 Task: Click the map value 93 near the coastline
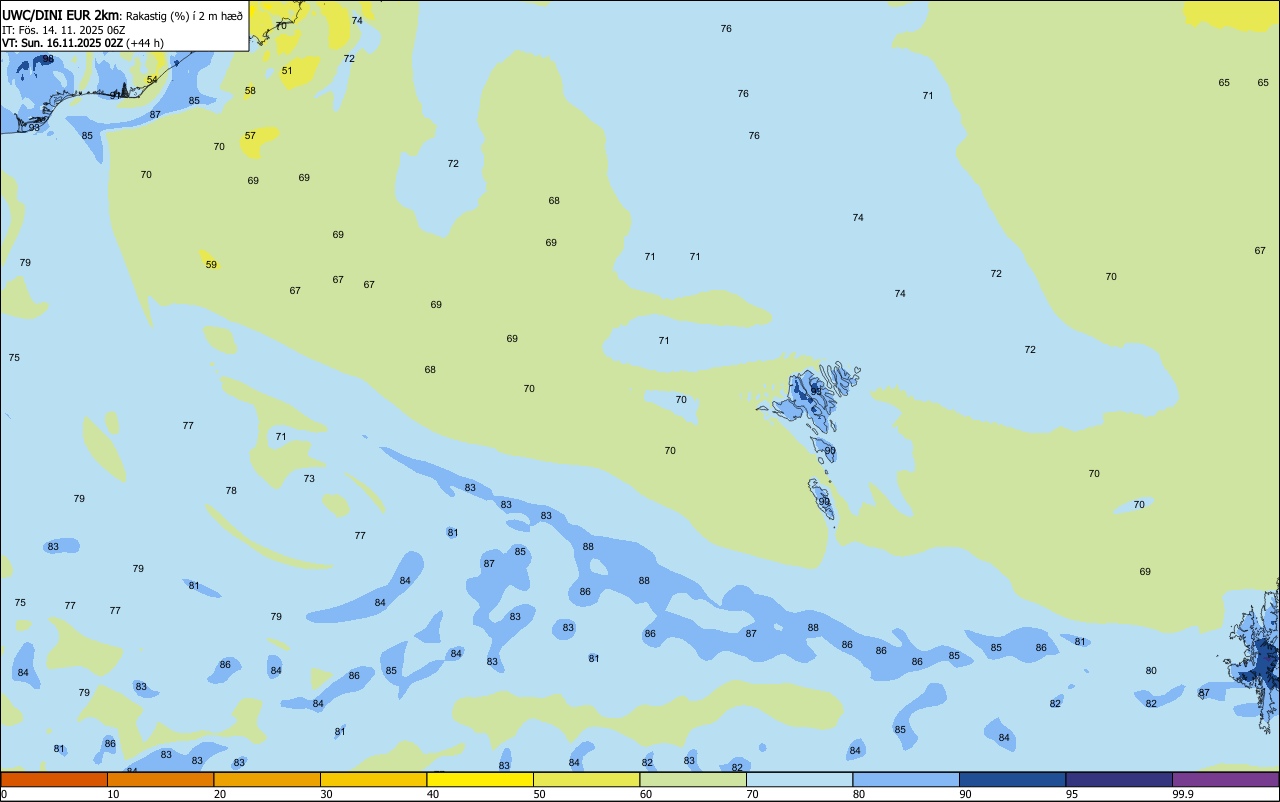pos(34,127)
